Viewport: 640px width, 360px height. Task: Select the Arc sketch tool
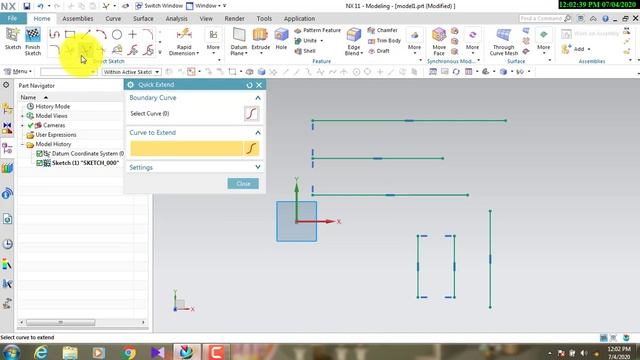point(101,34)
